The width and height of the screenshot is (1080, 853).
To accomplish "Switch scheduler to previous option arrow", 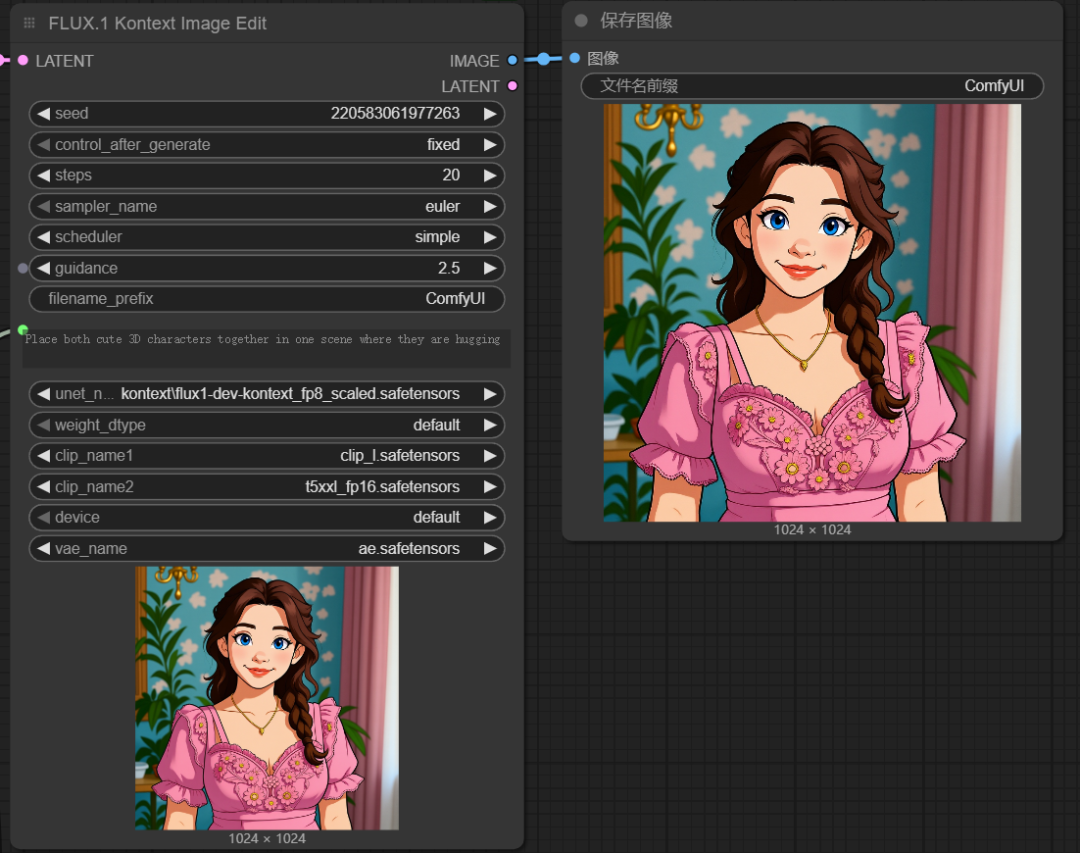I will (43, 237).
